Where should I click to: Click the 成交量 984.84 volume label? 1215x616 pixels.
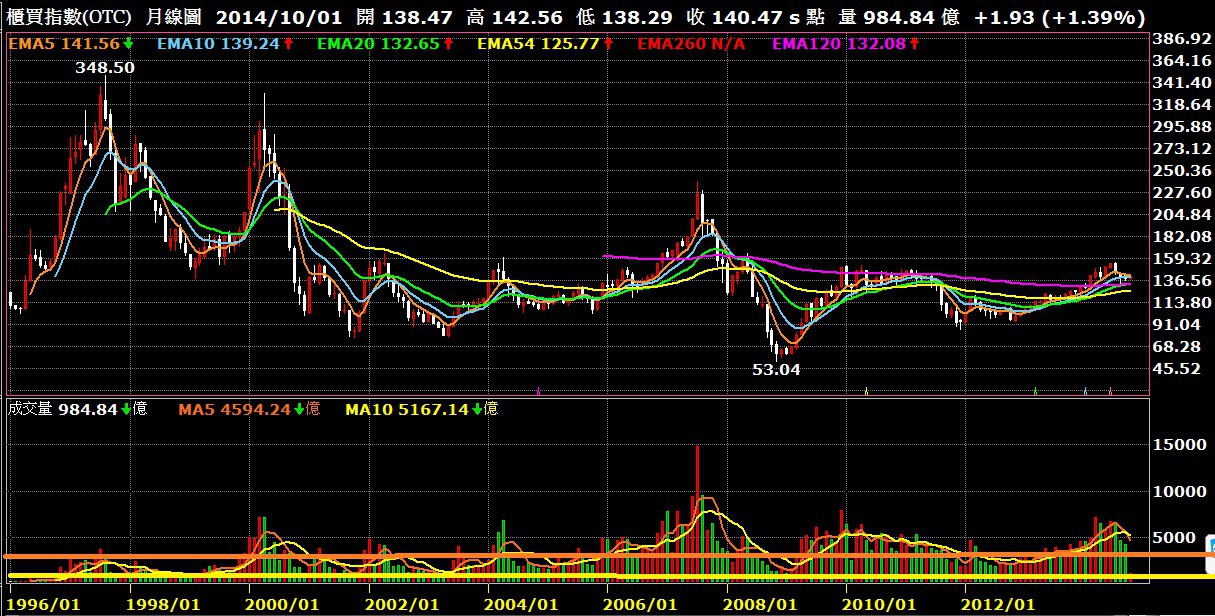point(77,409)
